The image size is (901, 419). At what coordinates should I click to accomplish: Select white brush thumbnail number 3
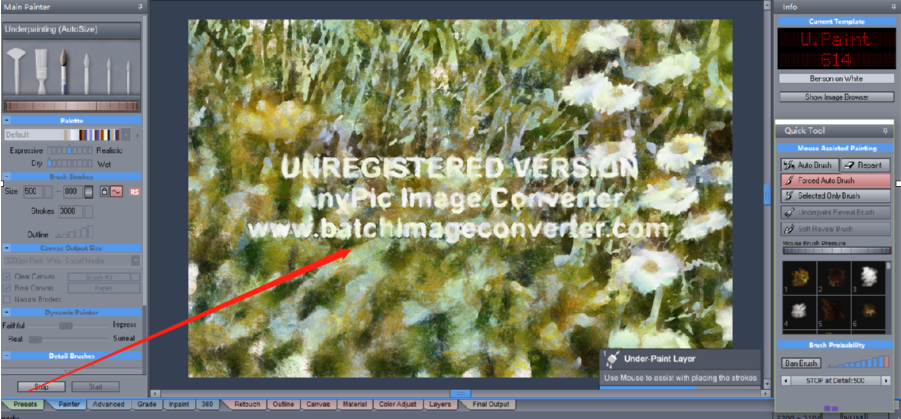(868, 278)
